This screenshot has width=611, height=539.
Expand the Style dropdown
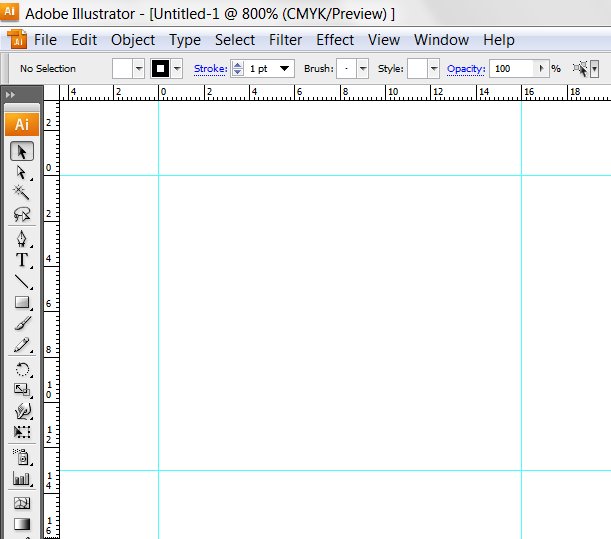(x=433, y=69)
